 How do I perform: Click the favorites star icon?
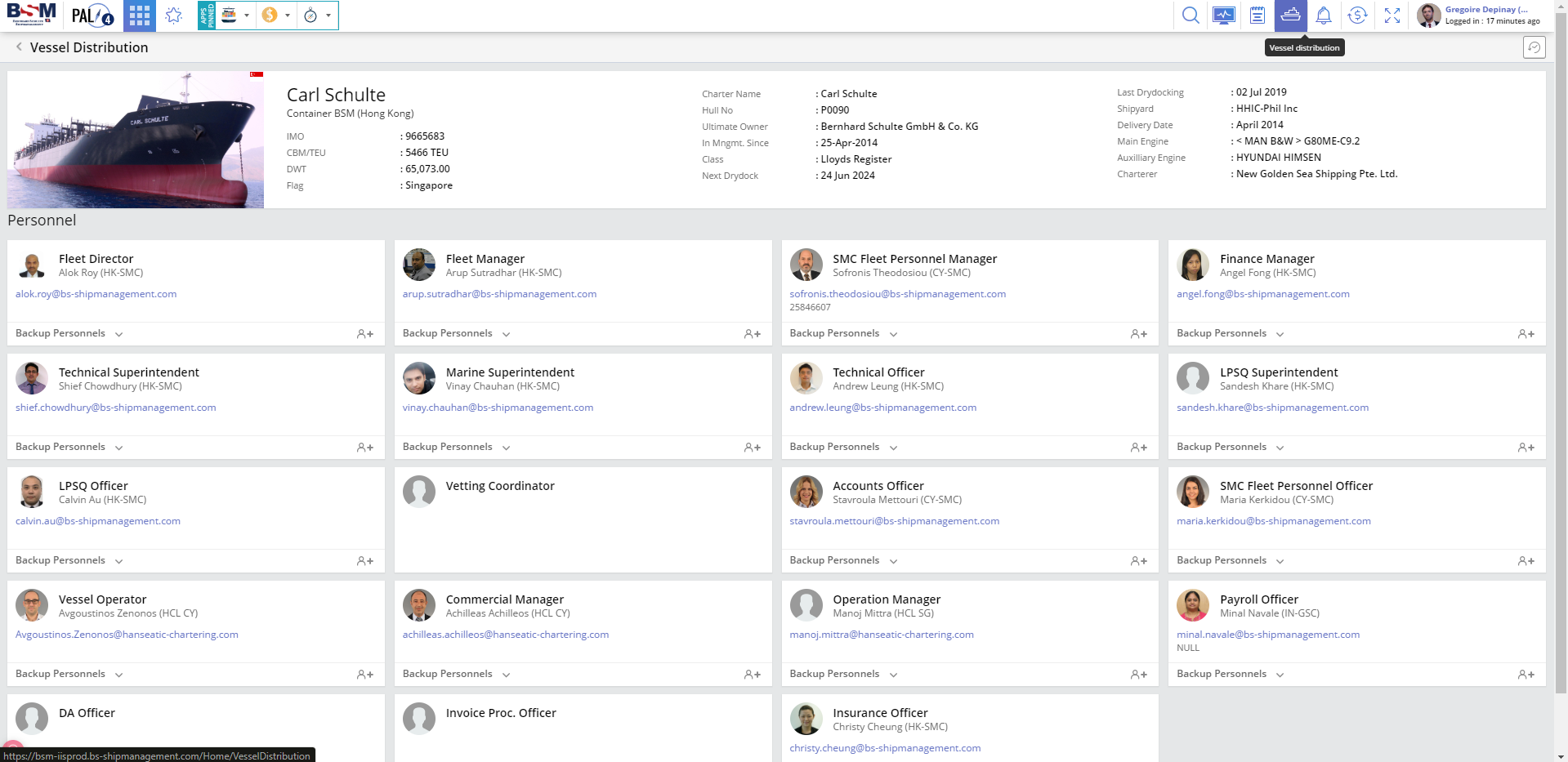[x=173, y=16]
